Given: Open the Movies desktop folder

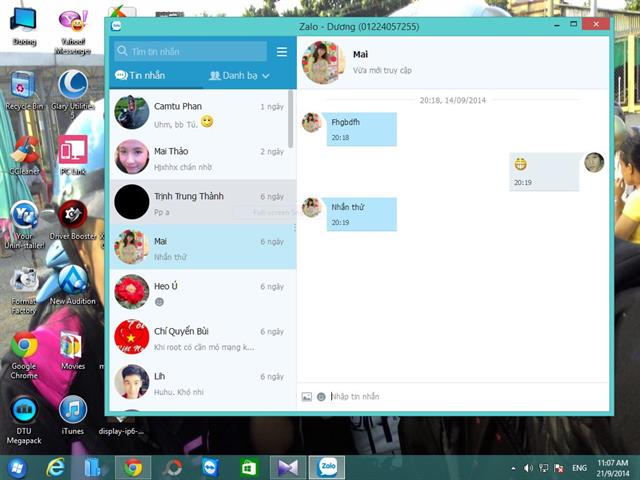Looking at the screenshot, I should point(73,350).
